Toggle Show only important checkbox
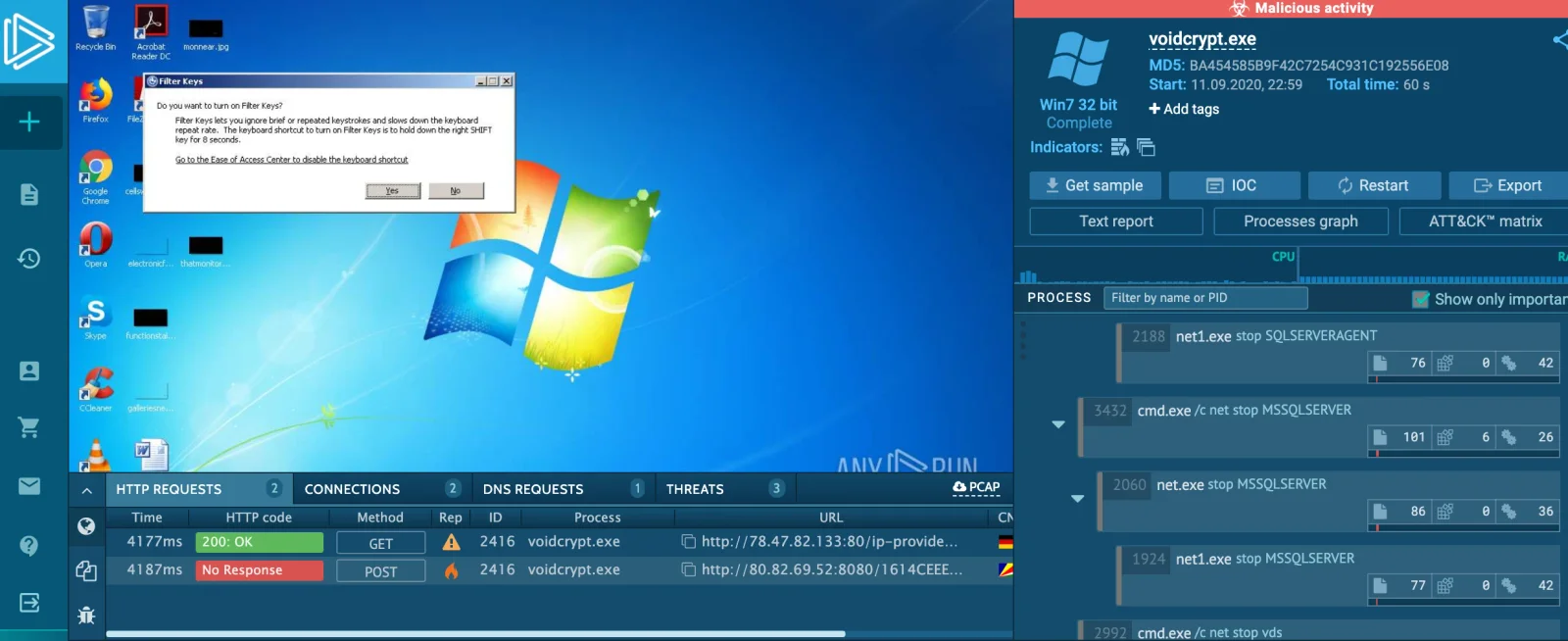The image size is (1568, 641). (1420, 299)
